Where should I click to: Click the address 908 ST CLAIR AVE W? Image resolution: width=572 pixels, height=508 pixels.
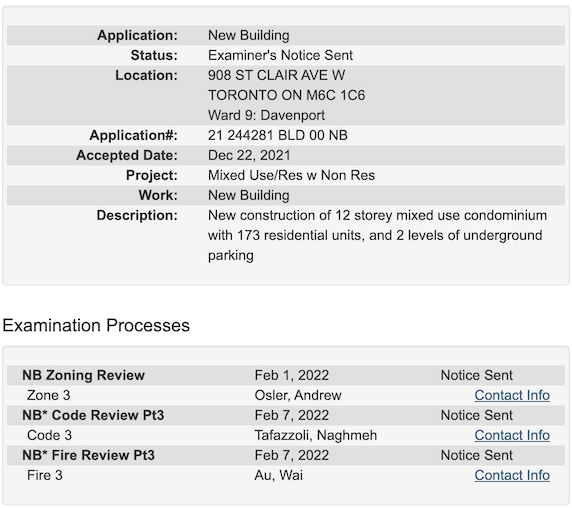[x=277, y=75]
